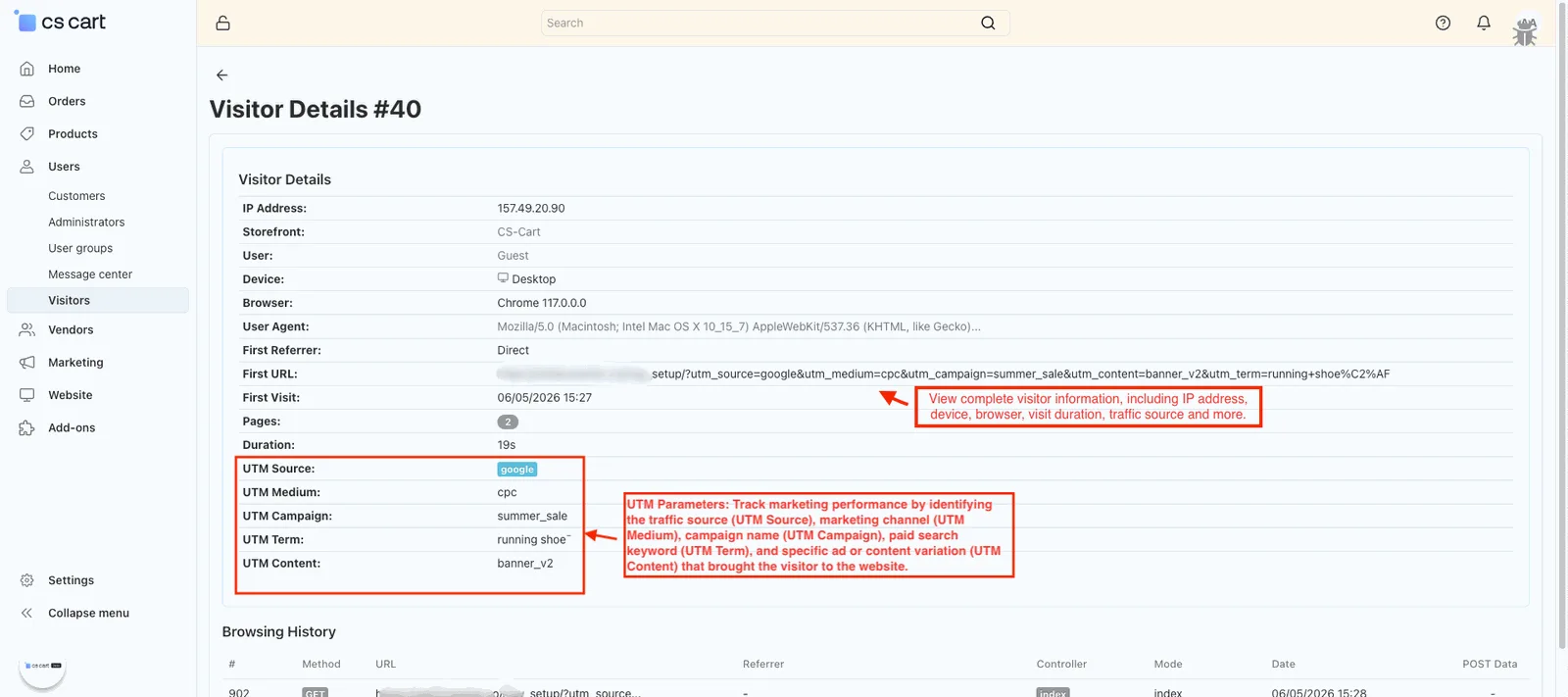The width and height of the screenshot is (1568, 697).
Task: Go back with the left arrow
Action: click(221, 75)
